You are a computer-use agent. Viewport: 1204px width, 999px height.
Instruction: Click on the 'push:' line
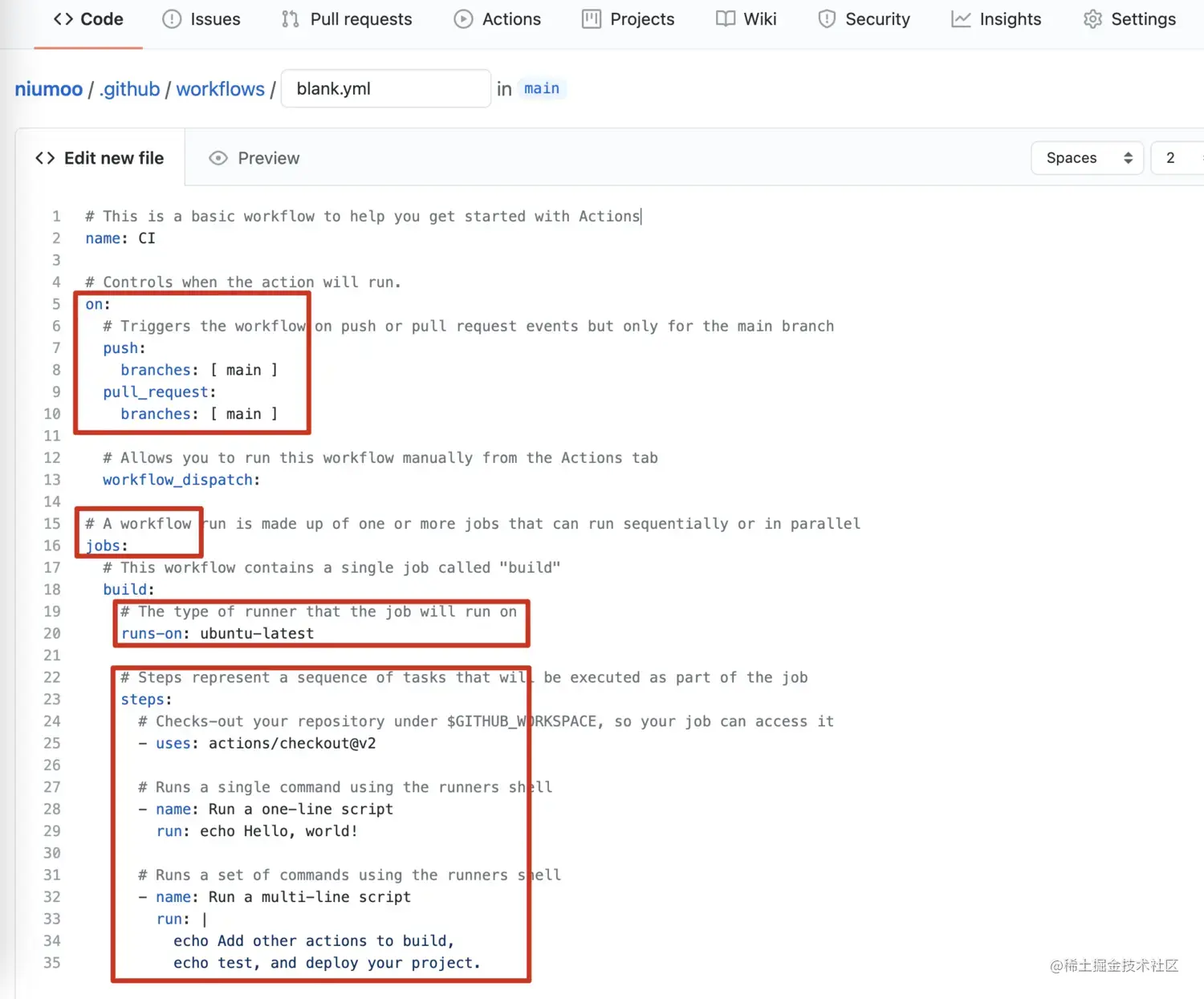pyautogui.click(x=124, y=348)
